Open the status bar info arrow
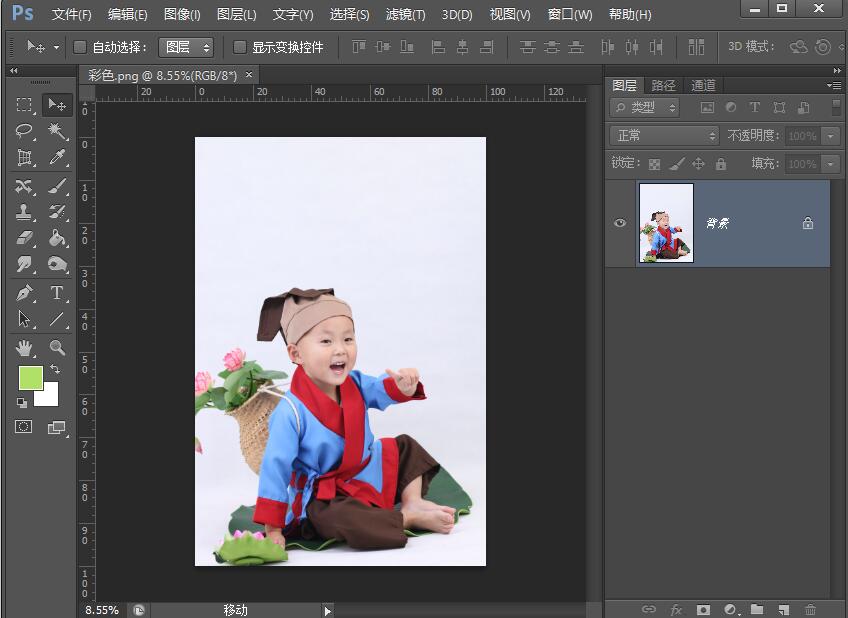848x618 pixels. pyautogui.click(x=327, y=611)
